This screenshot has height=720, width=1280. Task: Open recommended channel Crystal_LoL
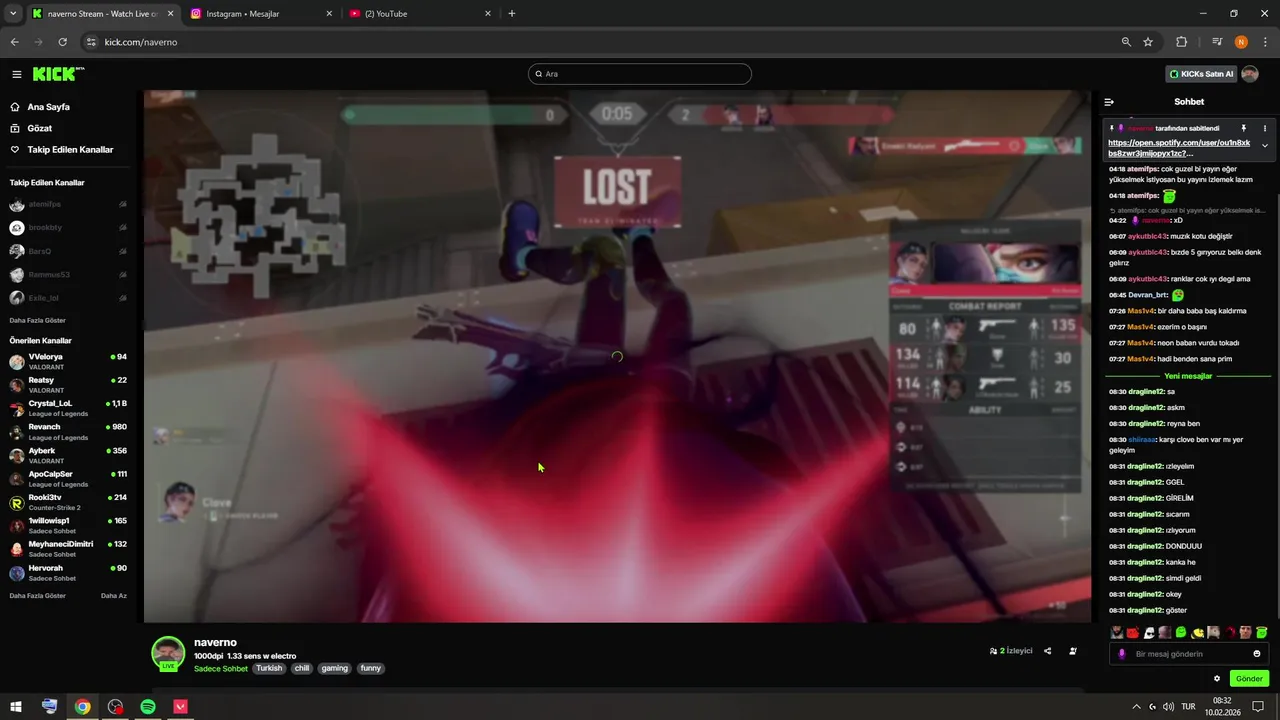click(68, 408)
